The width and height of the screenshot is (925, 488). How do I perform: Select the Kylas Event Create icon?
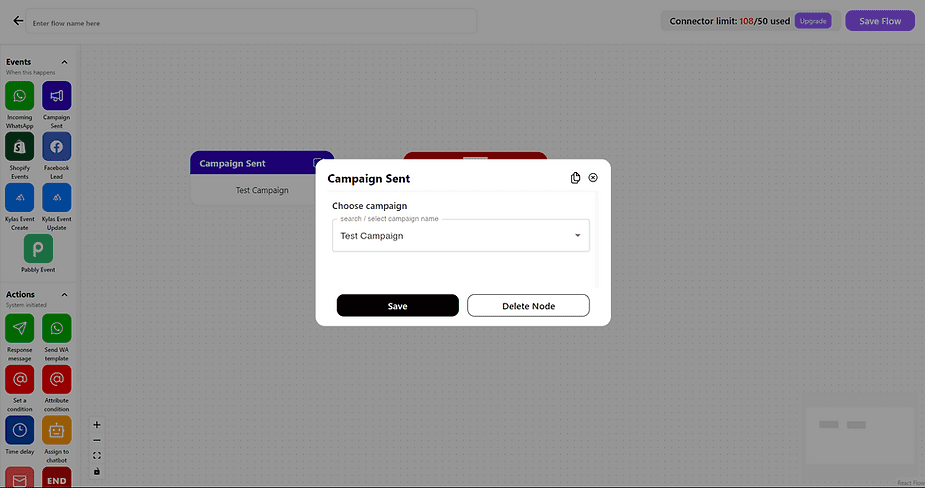(19, 197)
